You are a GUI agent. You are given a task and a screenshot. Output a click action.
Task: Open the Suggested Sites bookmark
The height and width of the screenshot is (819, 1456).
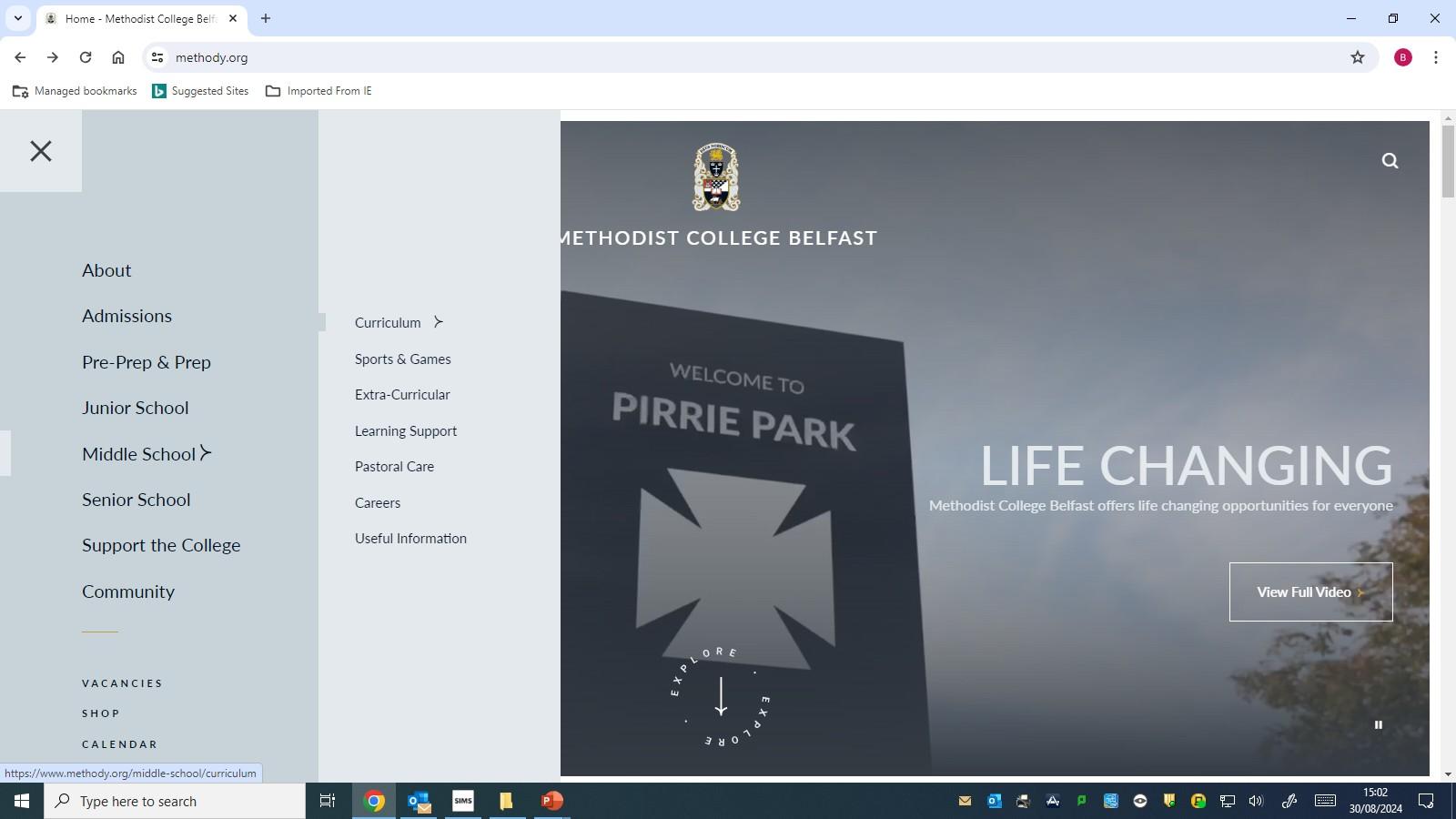(x=200, y=91)
